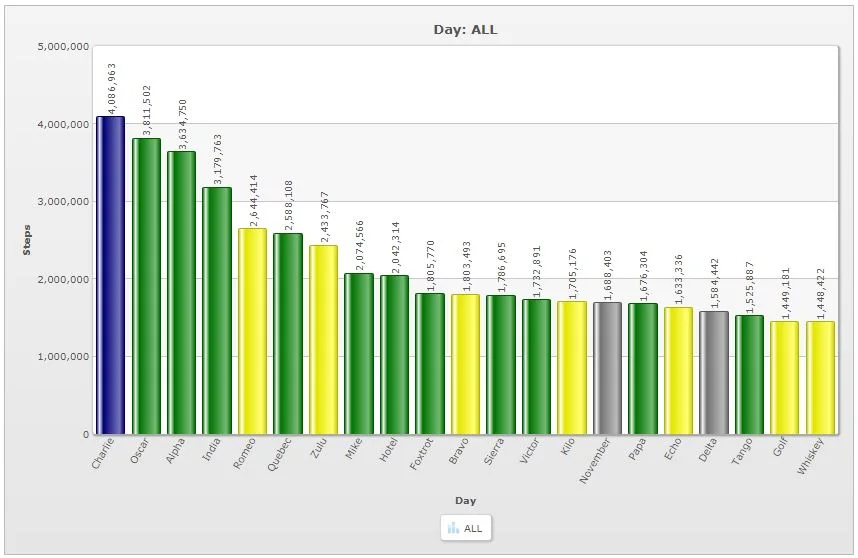Click the value label 2,644,414

coord(253,200)
